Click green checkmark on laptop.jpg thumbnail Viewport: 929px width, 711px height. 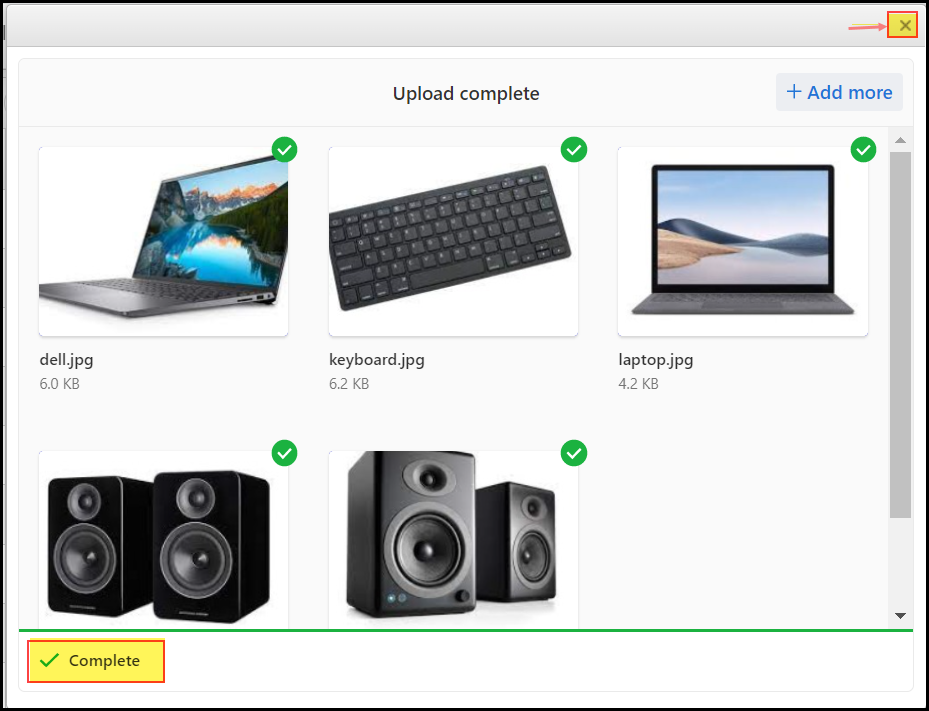pyautogui.click(x=863, y=149)
